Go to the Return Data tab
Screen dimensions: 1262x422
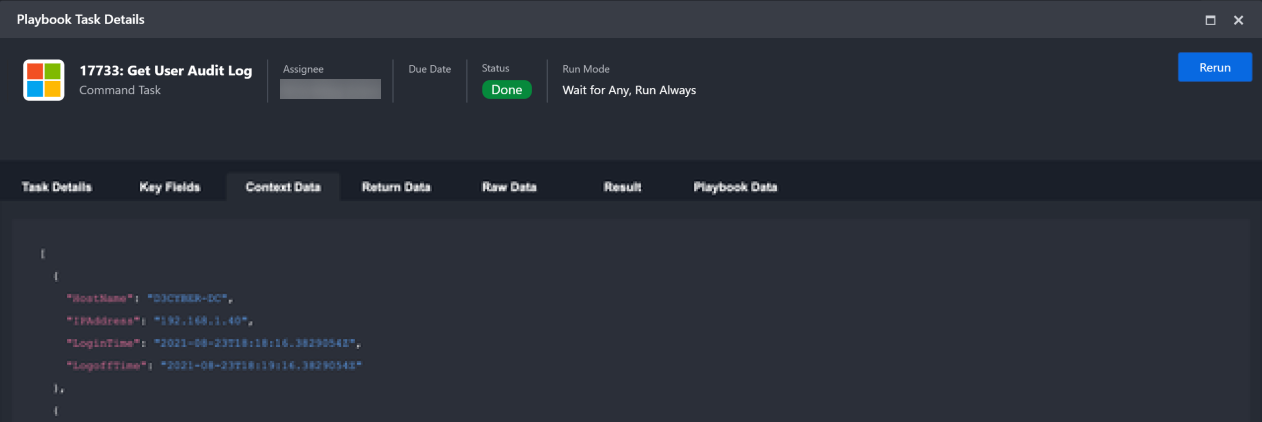(396, 187)
